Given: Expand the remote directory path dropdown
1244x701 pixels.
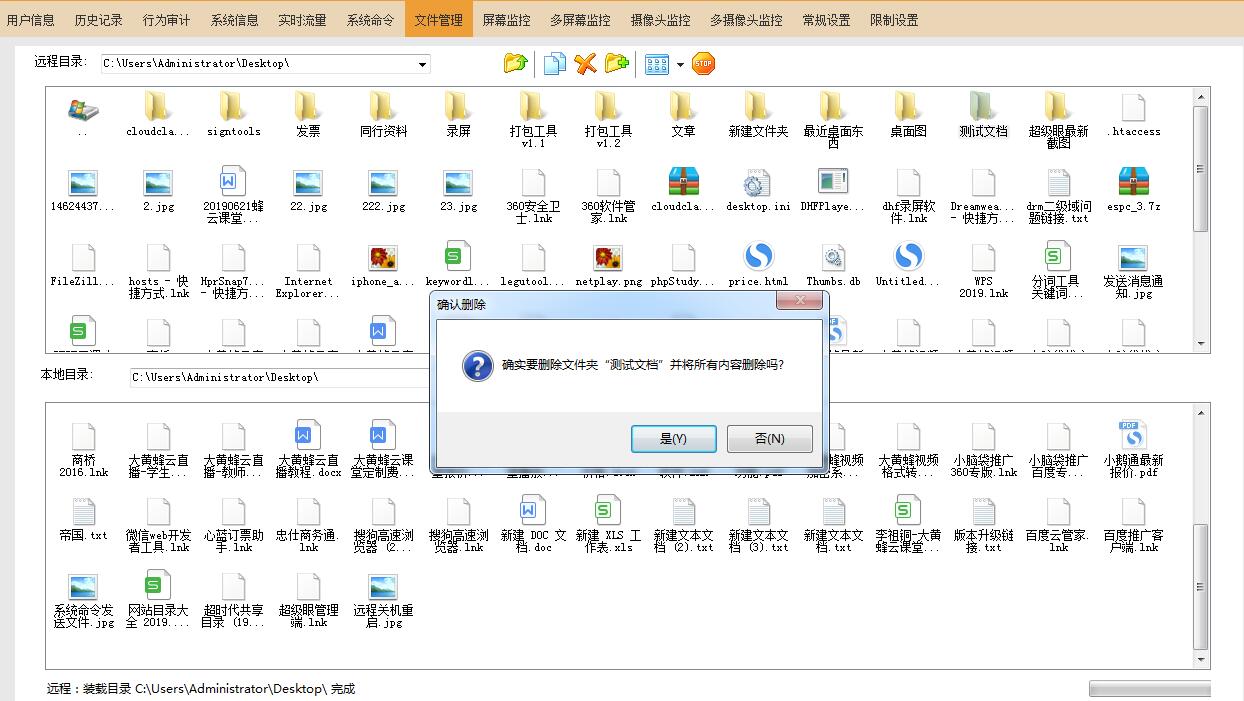Looking at the screenshot, I should coord(423,64).
